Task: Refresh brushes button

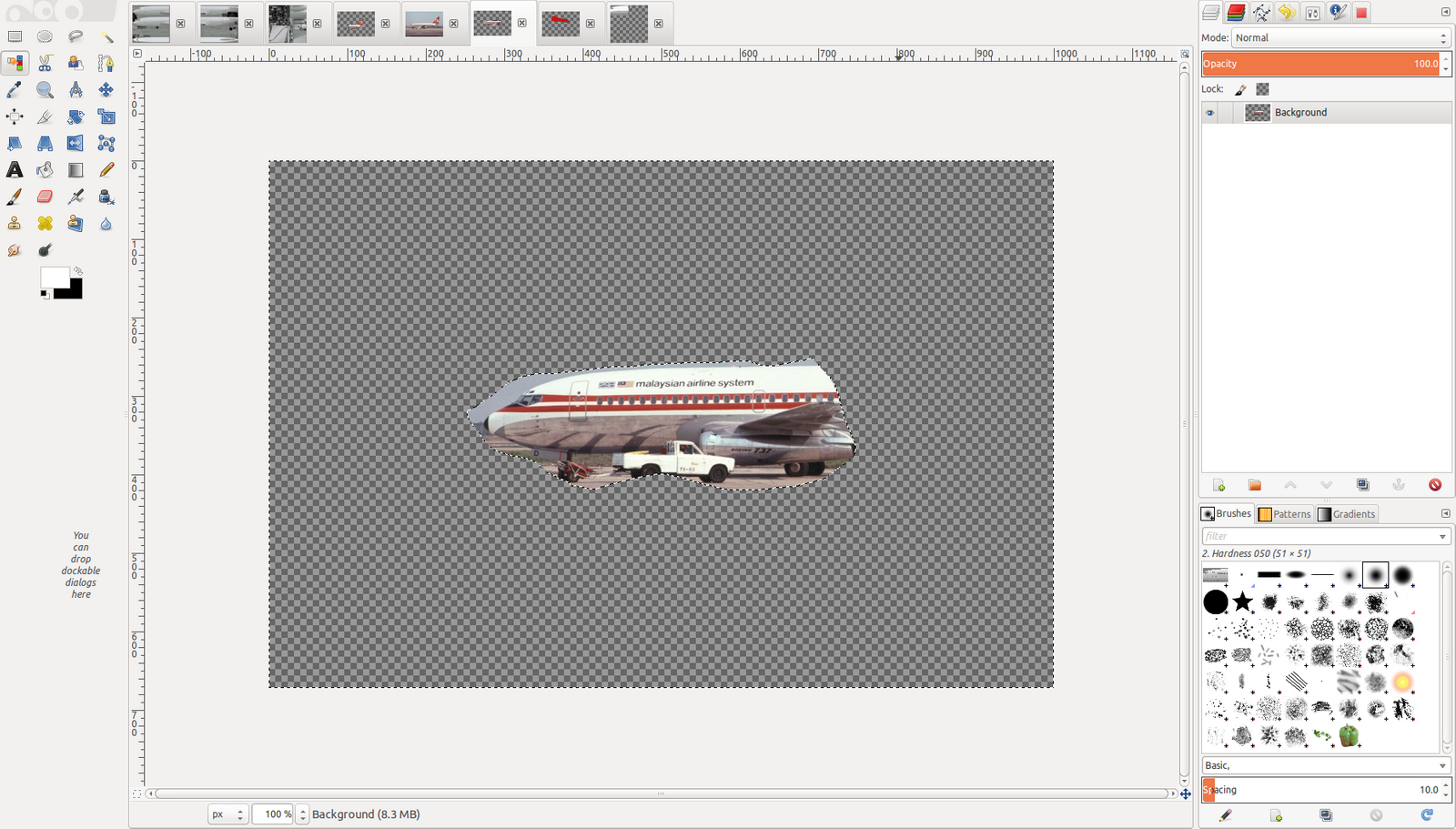Action: click(1427, 815)
